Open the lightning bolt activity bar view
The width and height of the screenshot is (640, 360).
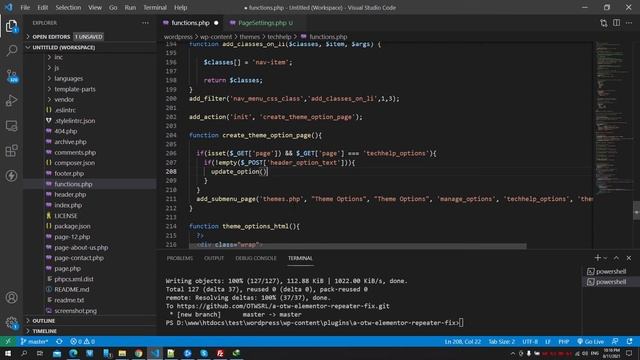point(11,176)
